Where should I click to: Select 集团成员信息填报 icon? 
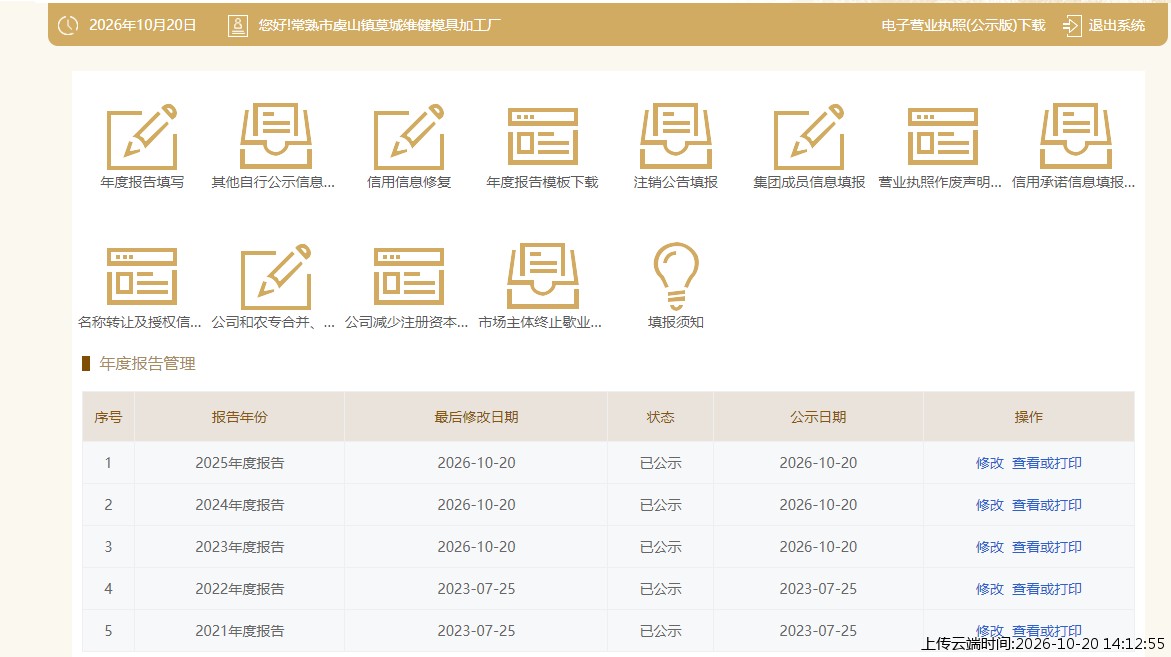[809, 137]
